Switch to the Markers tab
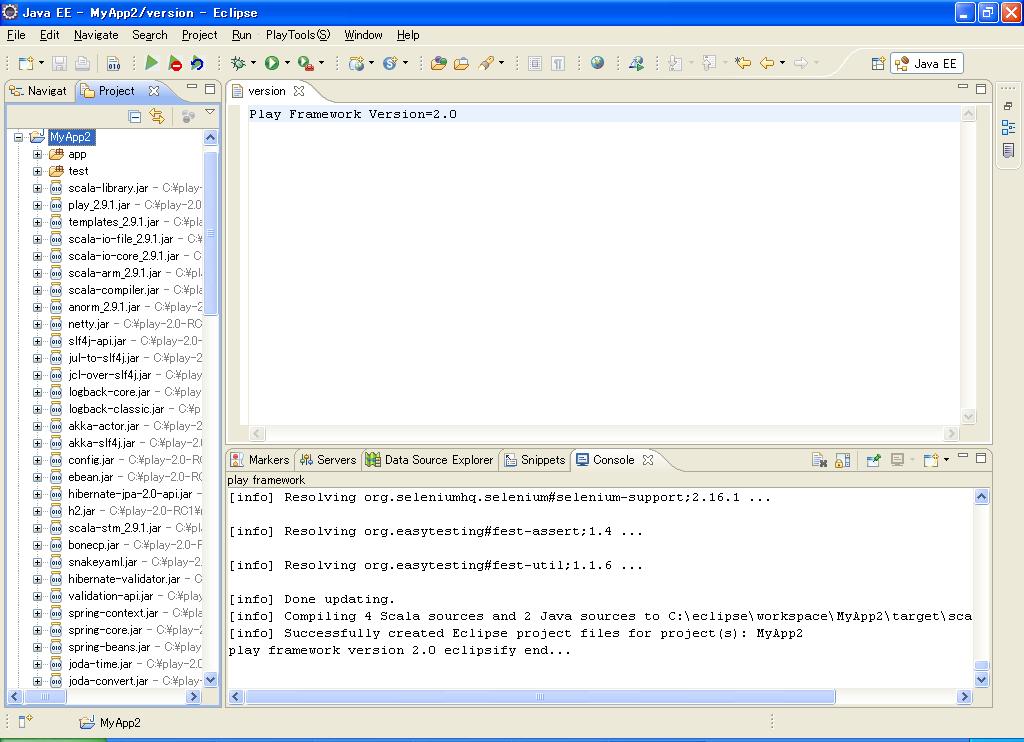1024x742 pixels. point(260,460)
